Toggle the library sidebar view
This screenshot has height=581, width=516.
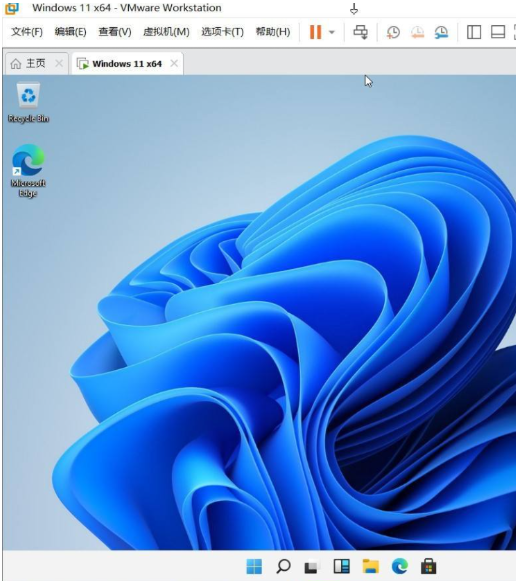pos(474,32)
